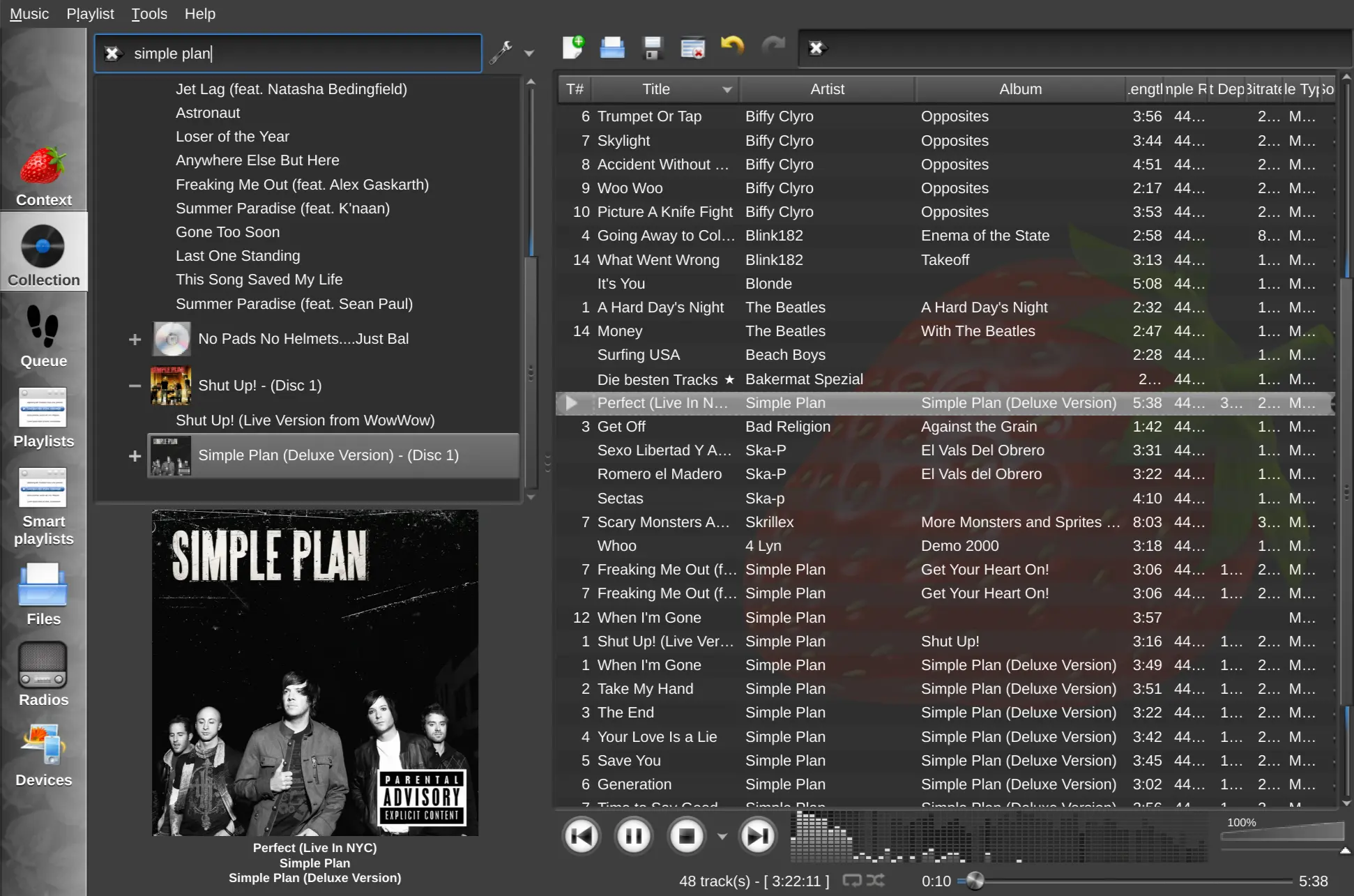Sort playlist by T# column header
This screenshot has width=1354, height=896.
tap(575, 89)
